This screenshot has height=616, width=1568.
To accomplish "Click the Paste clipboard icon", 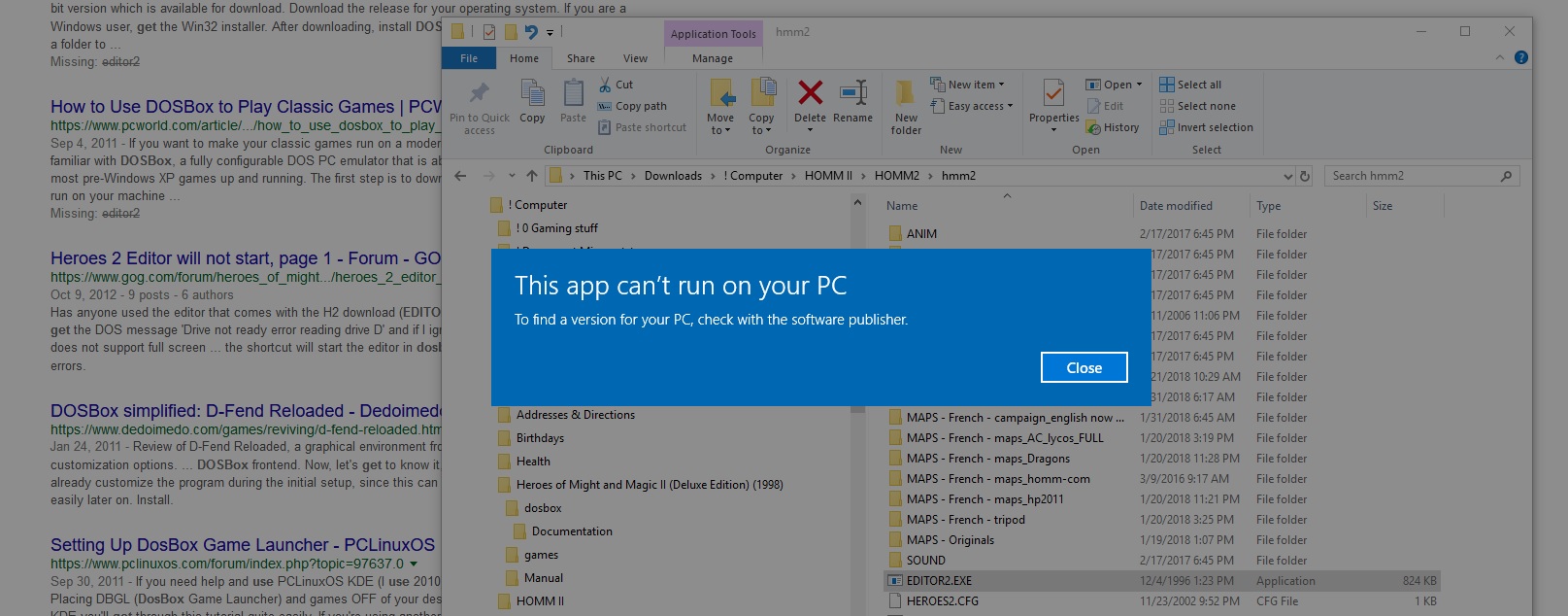I will coord(574,93).
